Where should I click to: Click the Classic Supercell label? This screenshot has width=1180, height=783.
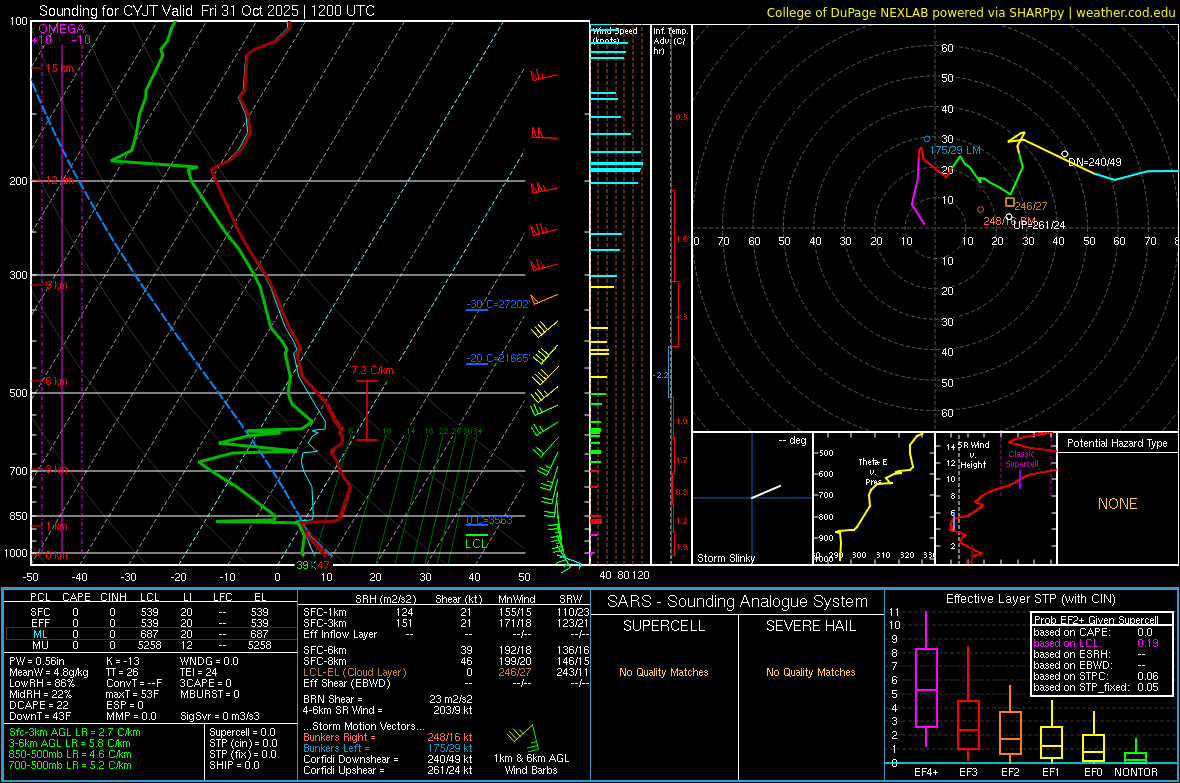click(x=1021, y=459)
